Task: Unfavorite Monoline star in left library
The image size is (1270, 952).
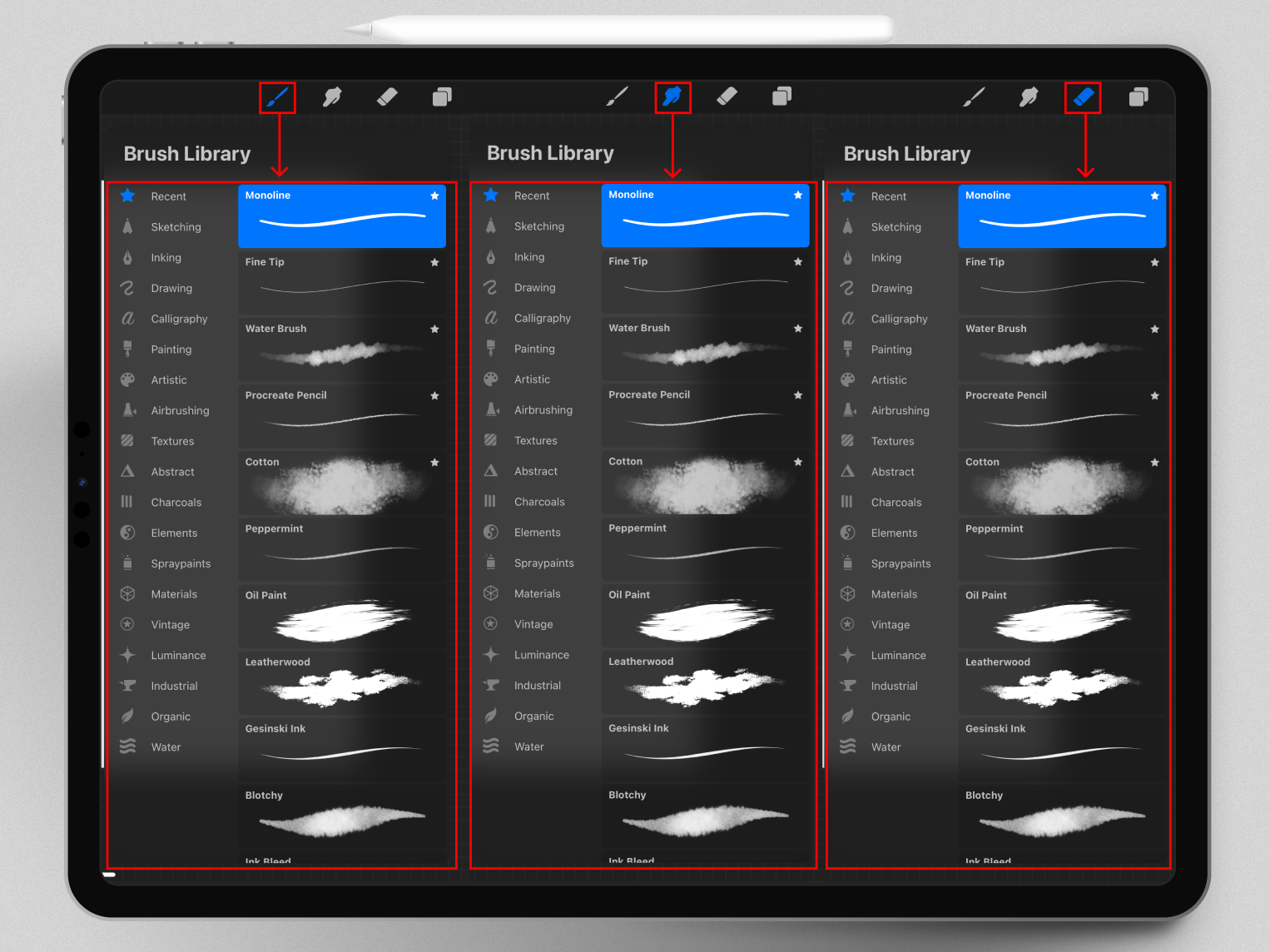Action: 434,196
